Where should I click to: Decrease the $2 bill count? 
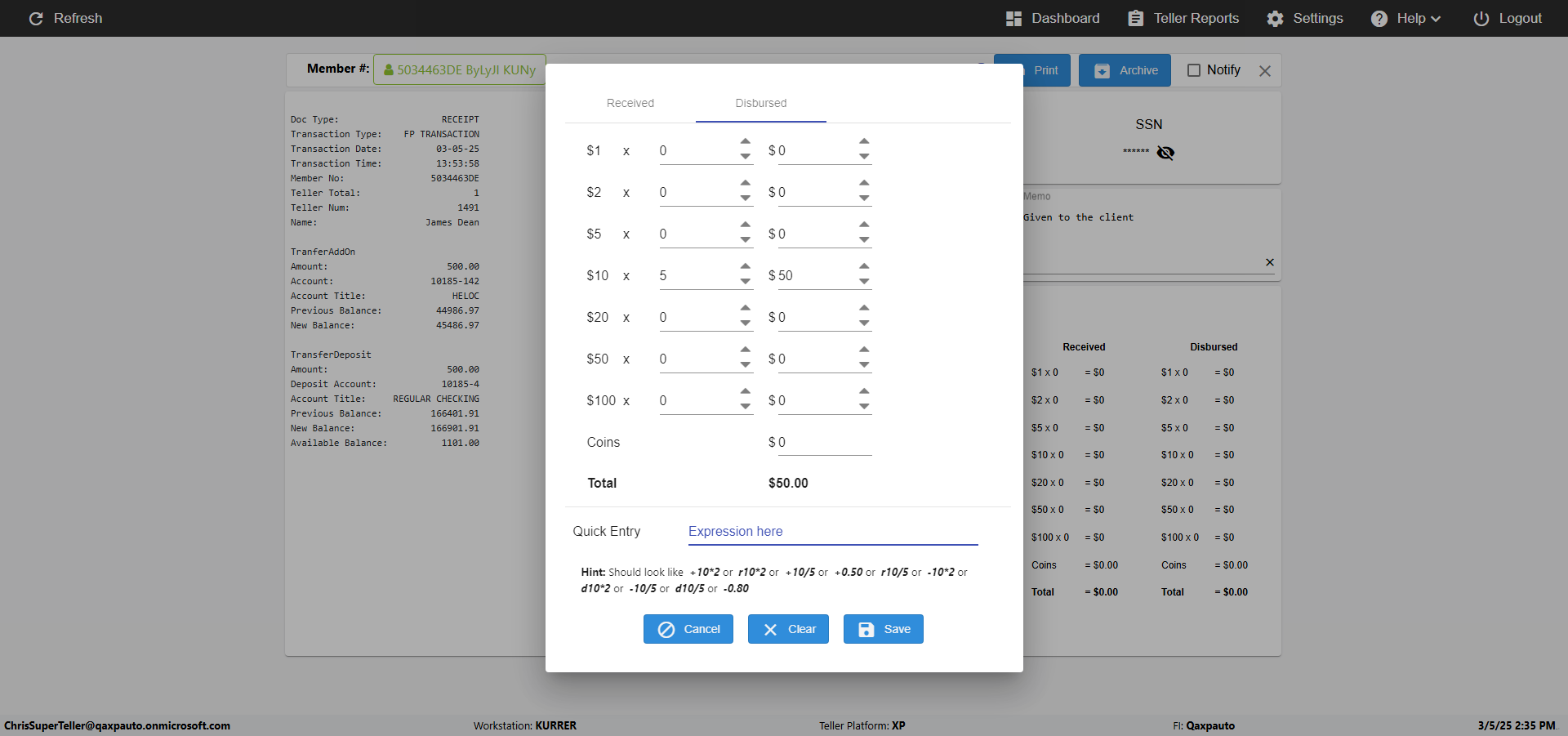tap(746, 198)
